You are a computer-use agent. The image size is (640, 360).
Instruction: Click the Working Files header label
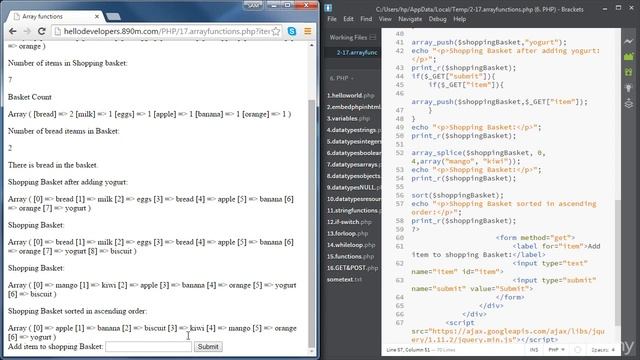349,38
